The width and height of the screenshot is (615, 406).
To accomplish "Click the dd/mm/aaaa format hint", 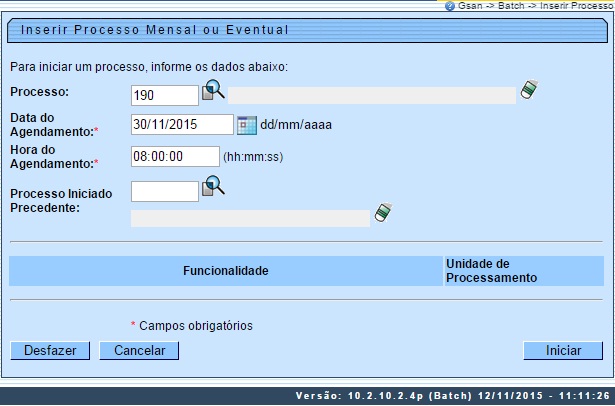I will 296,125.
